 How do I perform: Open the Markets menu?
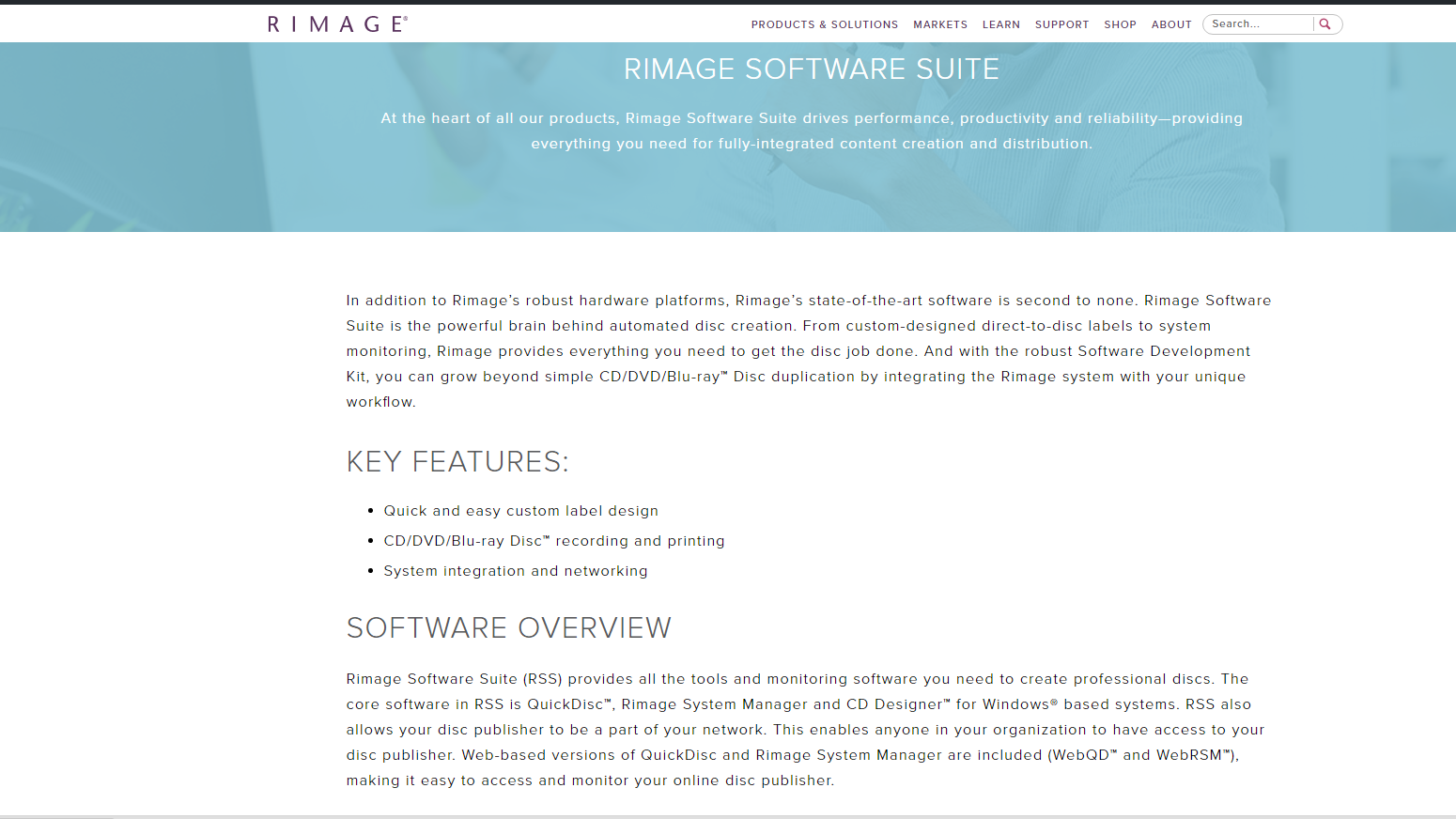940,24
